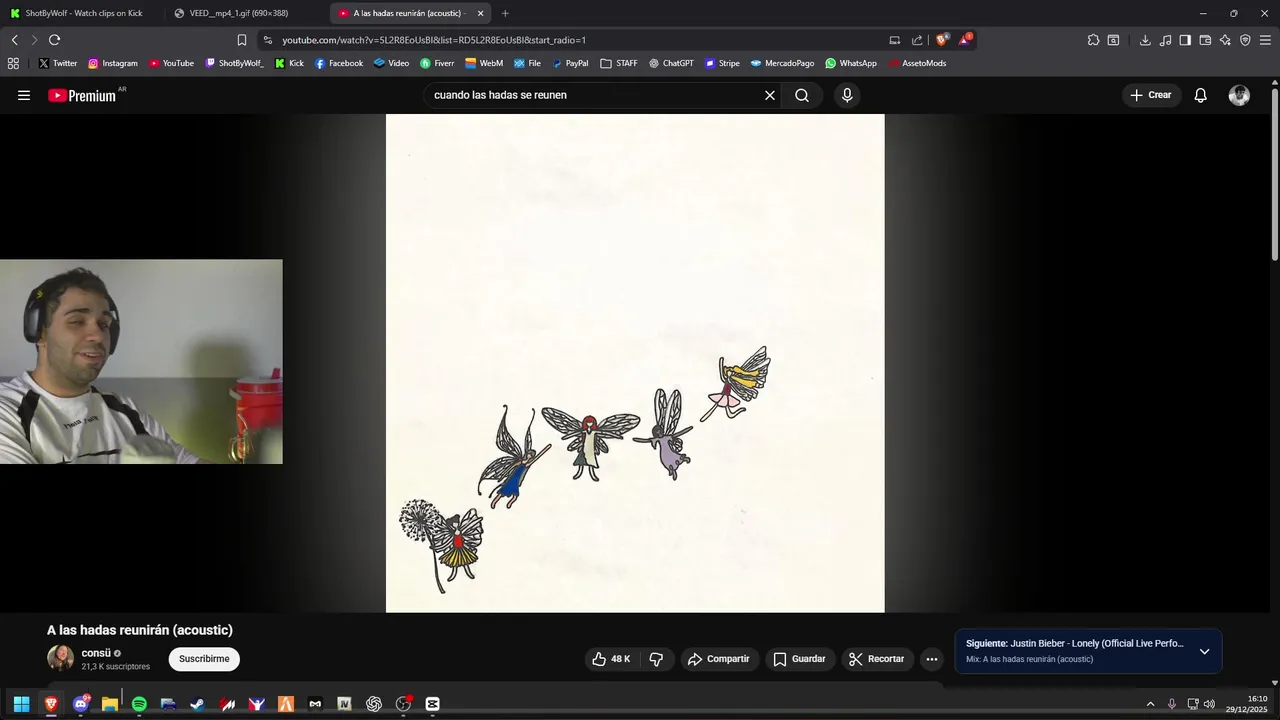Open the ShotByWolf_ Twitch bookmark

pos(234,63)
